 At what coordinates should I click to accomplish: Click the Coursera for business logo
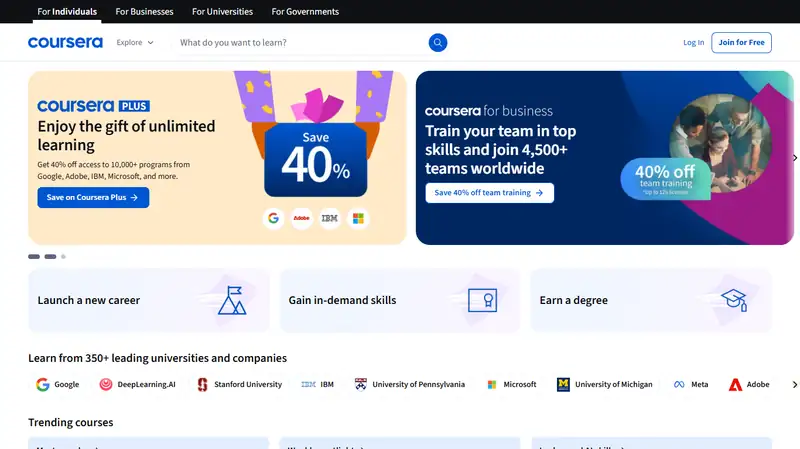(489, 111)
